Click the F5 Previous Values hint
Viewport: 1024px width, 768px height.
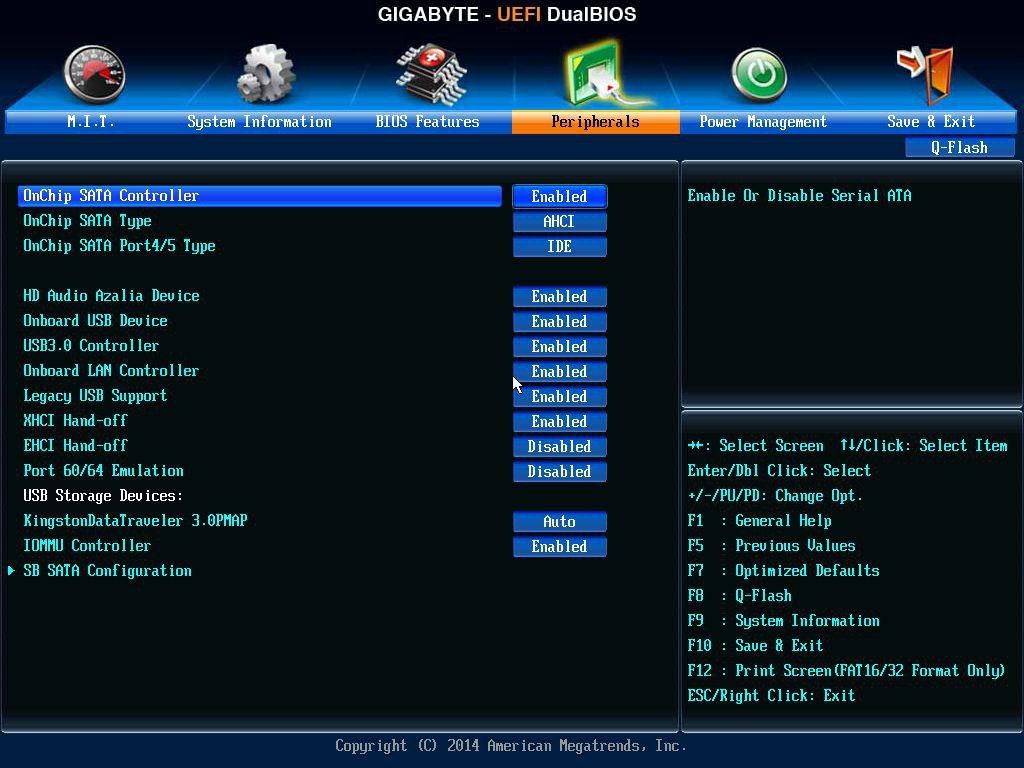coord(771,545)
